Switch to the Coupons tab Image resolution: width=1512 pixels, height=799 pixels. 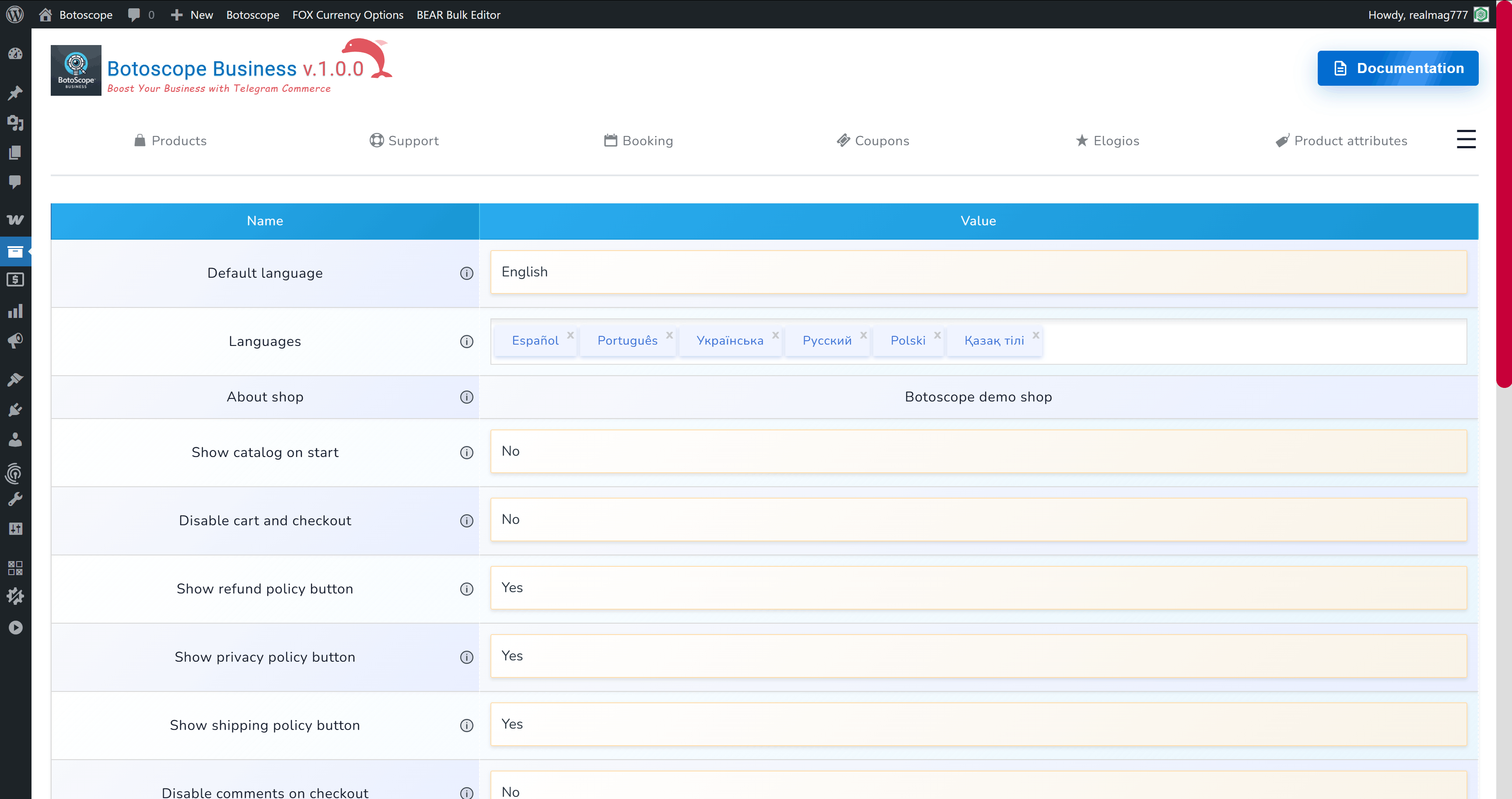[873, 141]
